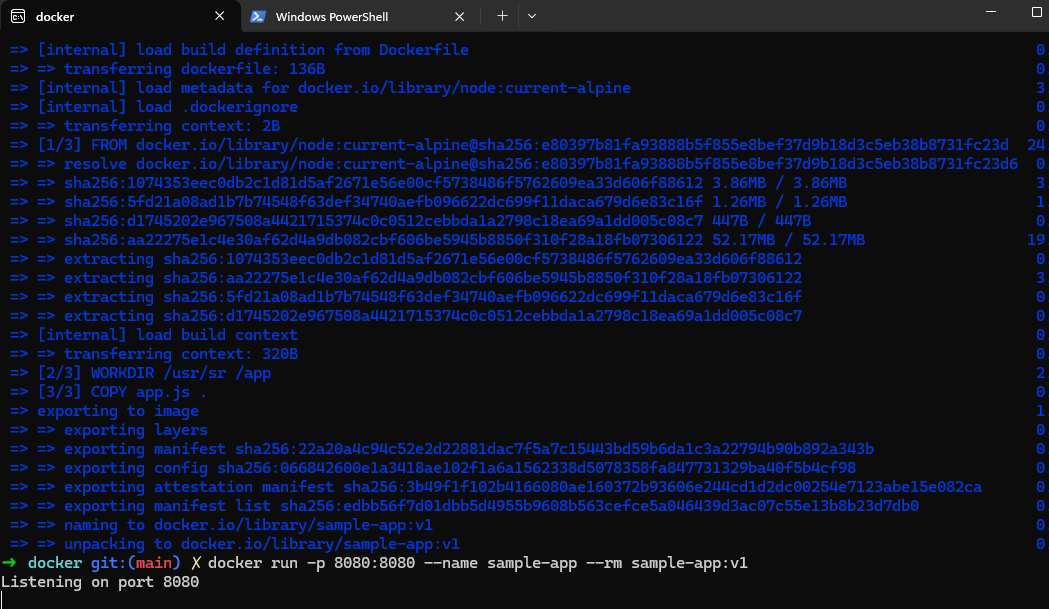
Task: Switch to the Windows PowerShell tab
Action: [340, 16]
